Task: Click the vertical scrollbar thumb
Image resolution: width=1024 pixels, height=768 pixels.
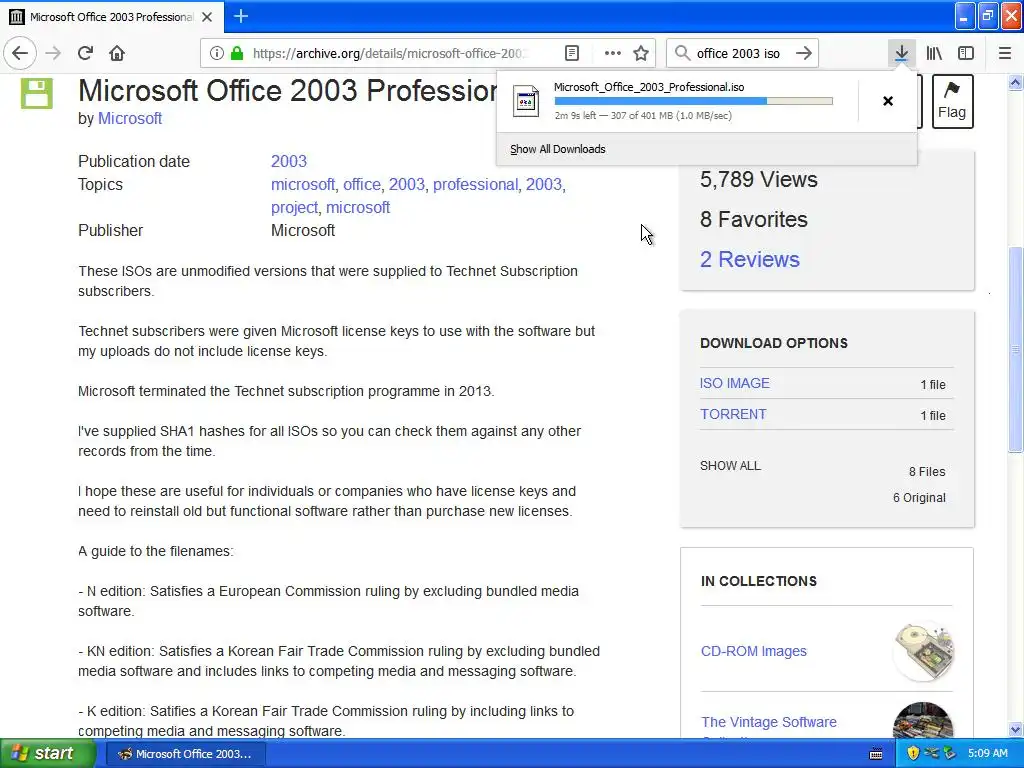Action: (x=1015, y=349)
